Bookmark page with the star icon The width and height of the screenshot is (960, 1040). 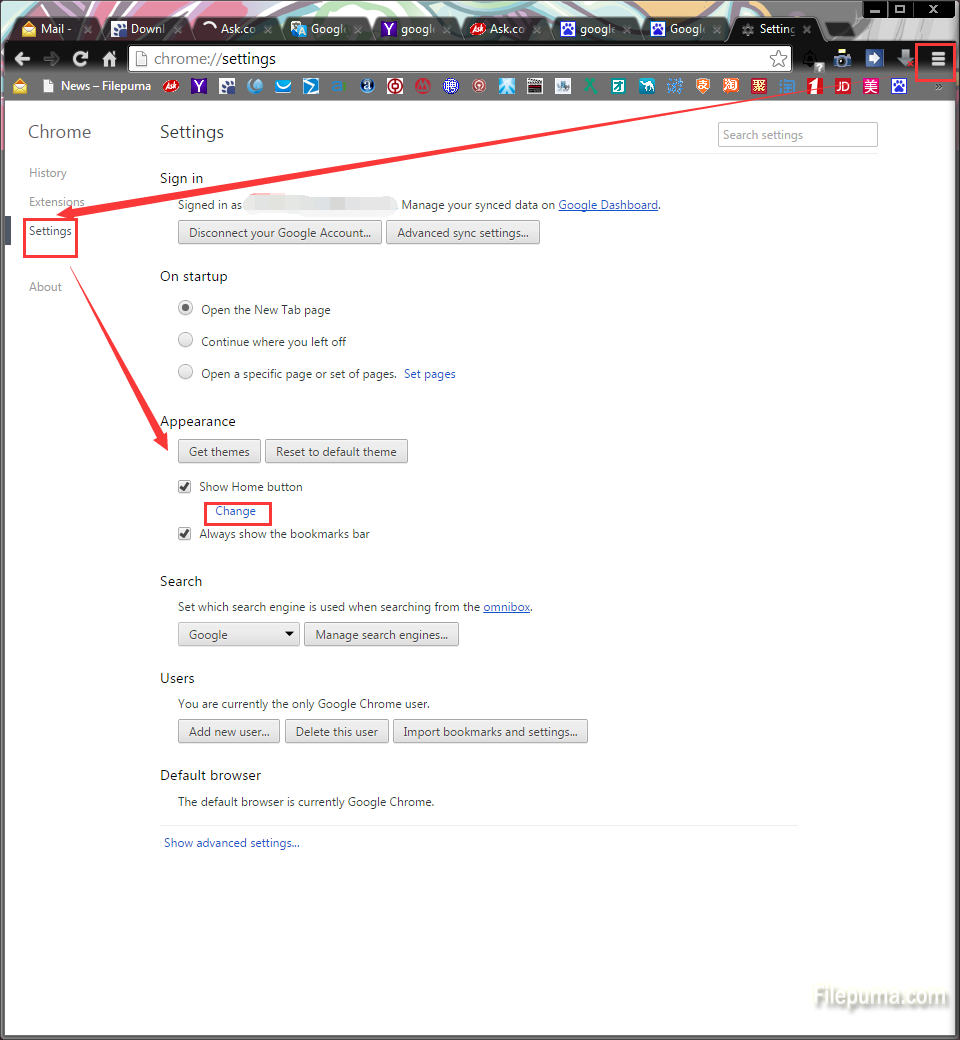coord(778,59)
